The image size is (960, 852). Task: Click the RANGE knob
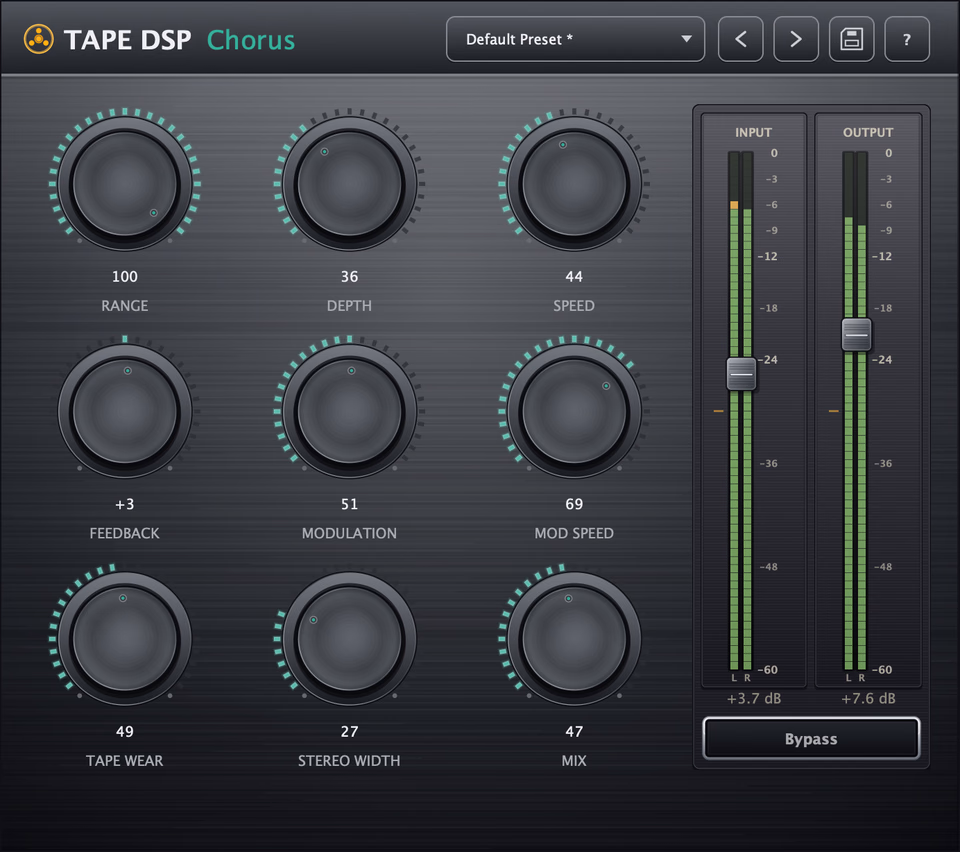coord(125,184)
